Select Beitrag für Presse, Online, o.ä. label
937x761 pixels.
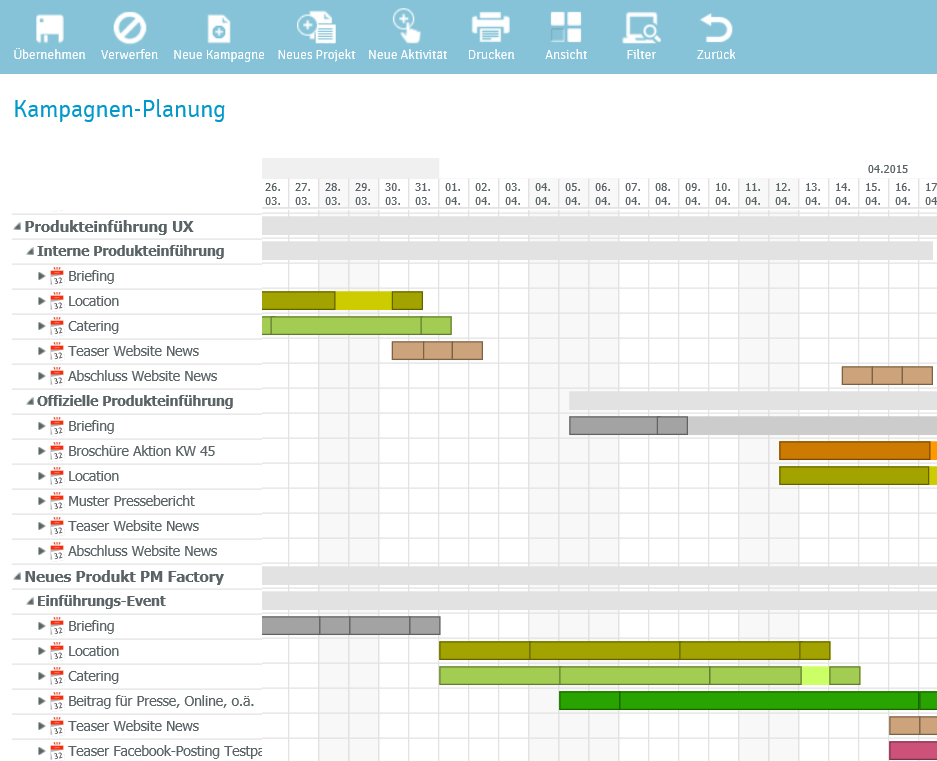[x=161, y=701]
